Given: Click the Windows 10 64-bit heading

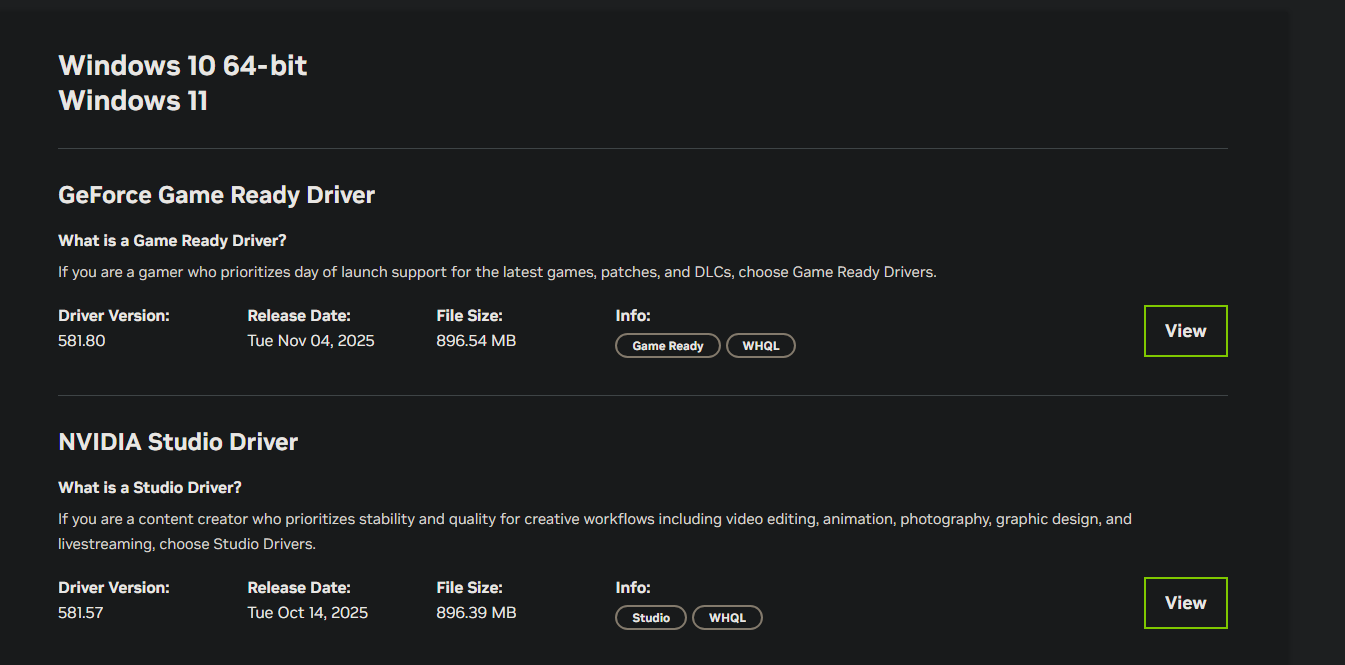Looking at the screenshot, I should click(183, 66).
